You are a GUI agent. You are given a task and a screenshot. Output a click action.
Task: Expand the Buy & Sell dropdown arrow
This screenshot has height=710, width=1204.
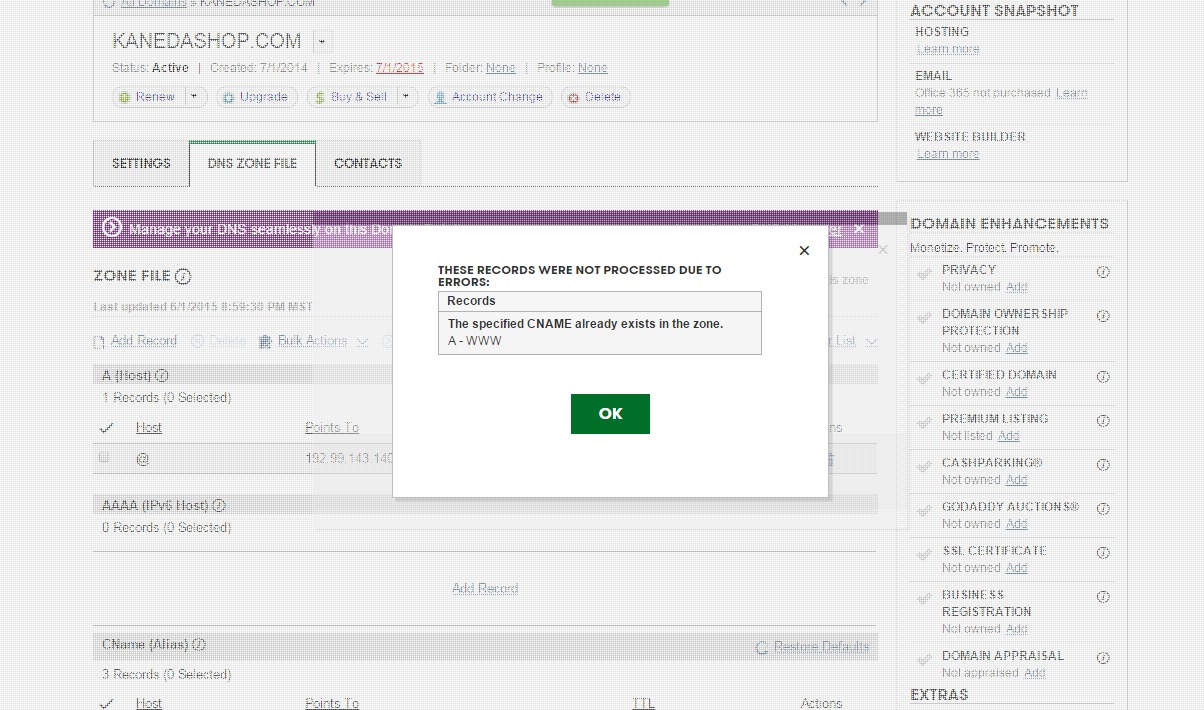406,97
